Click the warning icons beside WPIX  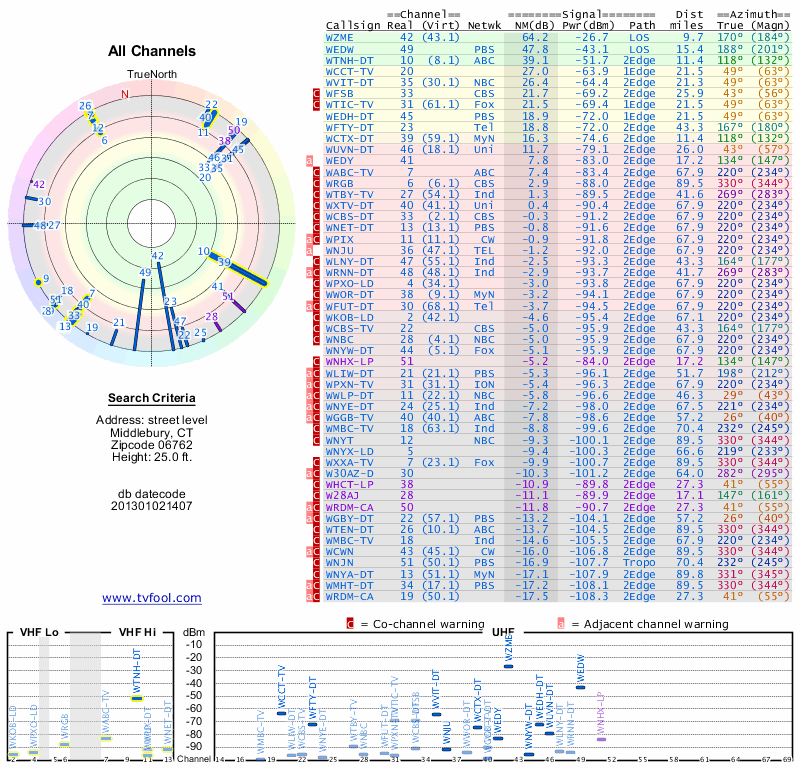click(x=313, y=239)
